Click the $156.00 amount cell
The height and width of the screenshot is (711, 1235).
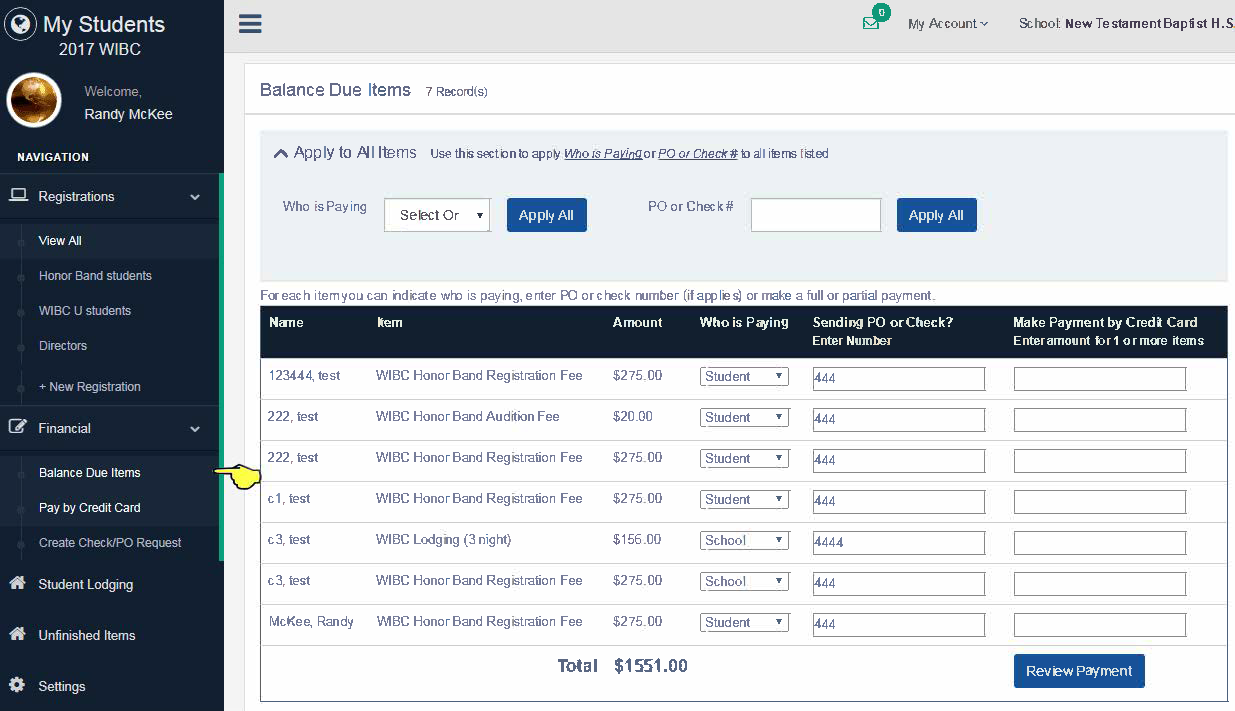[x=637, y=539]
